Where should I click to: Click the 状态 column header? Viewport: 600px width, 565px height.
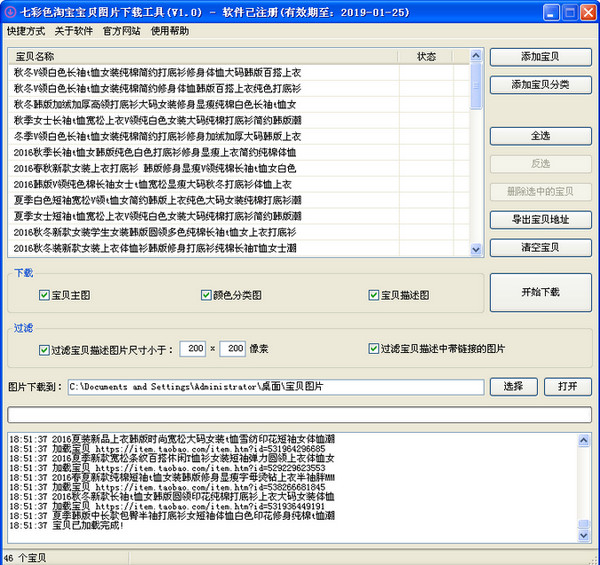426,57
